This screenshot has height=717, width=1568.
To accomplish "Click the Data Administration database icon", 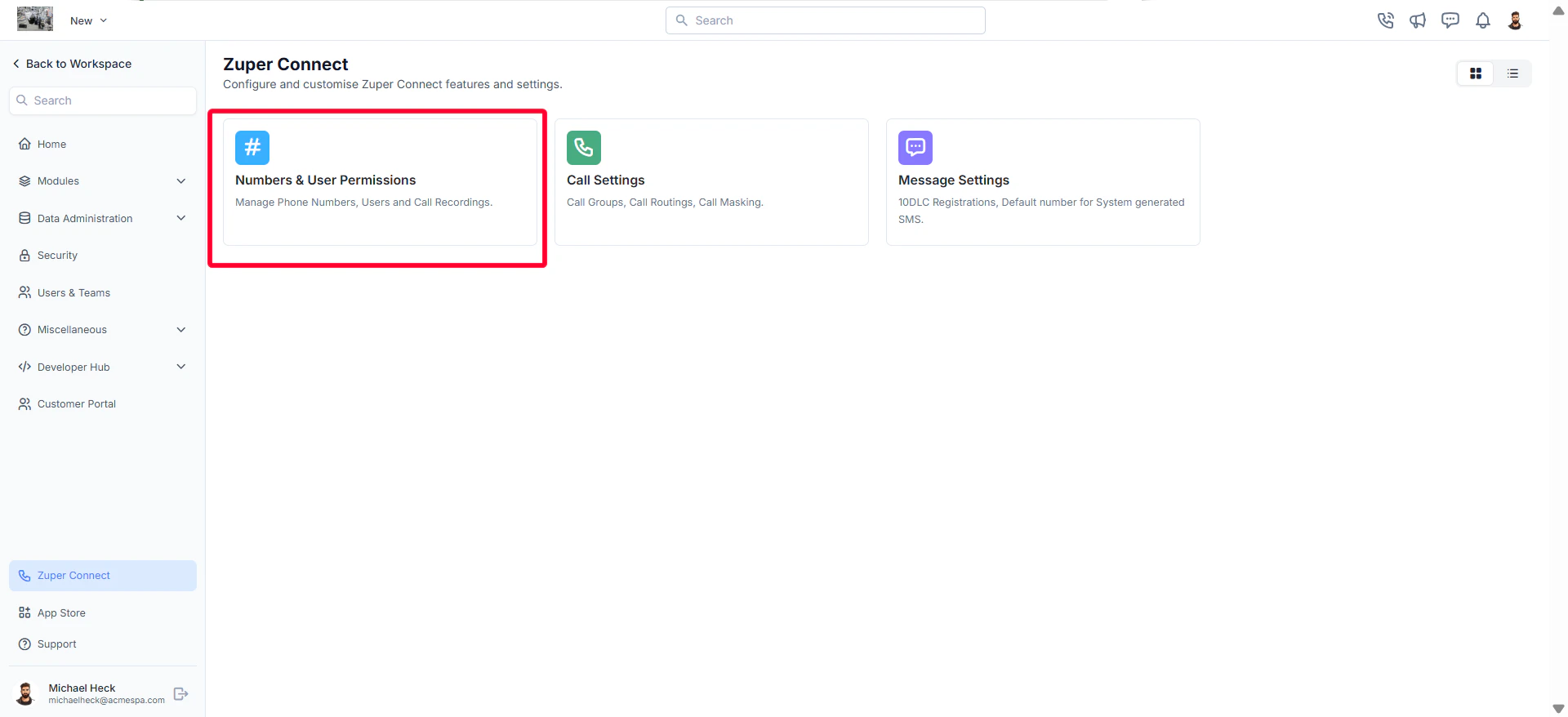I will coord(24,218).
